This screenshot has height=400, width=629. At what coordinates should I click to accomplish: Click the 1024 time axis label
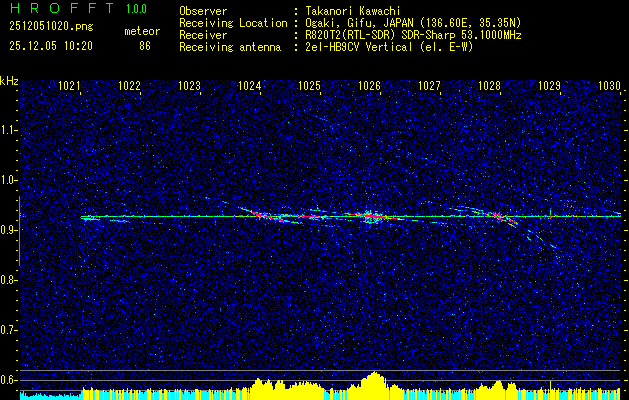tap(250, 85)
